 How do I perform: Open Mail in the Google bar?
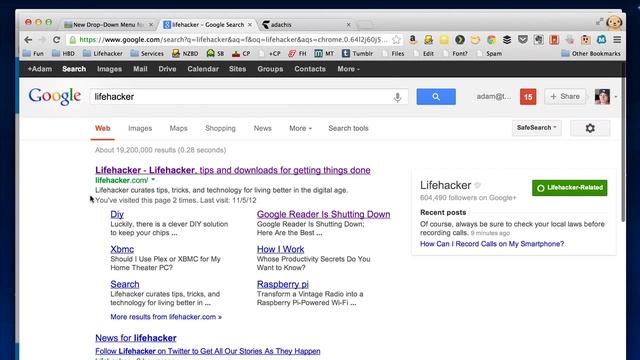point(140,69)
